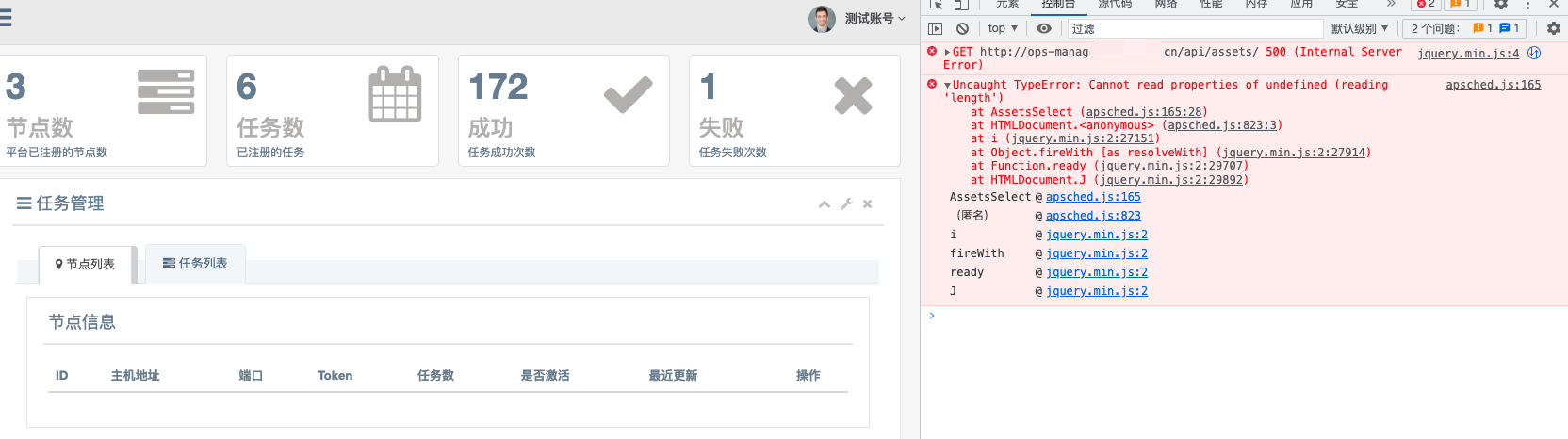
Task: Open the DevTools 元素 tab
Action: coord(1007,4)
